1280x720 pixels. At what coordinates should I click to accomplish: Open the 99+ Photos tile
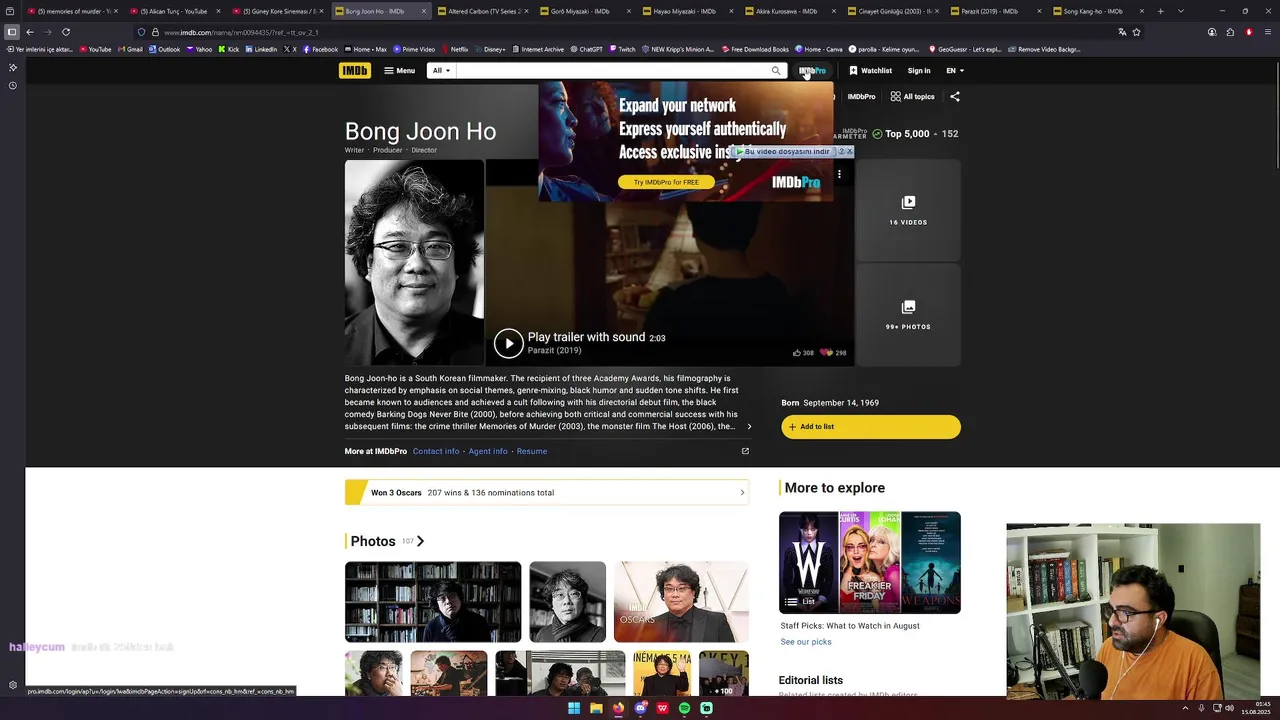[908, 315]
